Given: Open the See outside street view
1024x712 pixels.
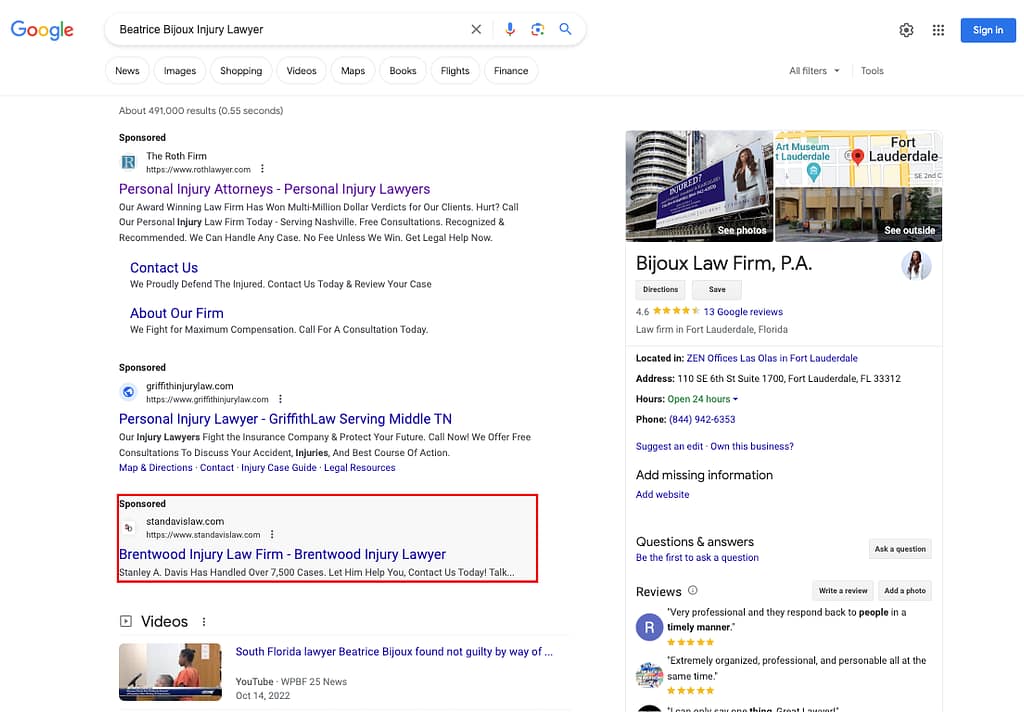Looking at the screenshot, I should (858, 215).
